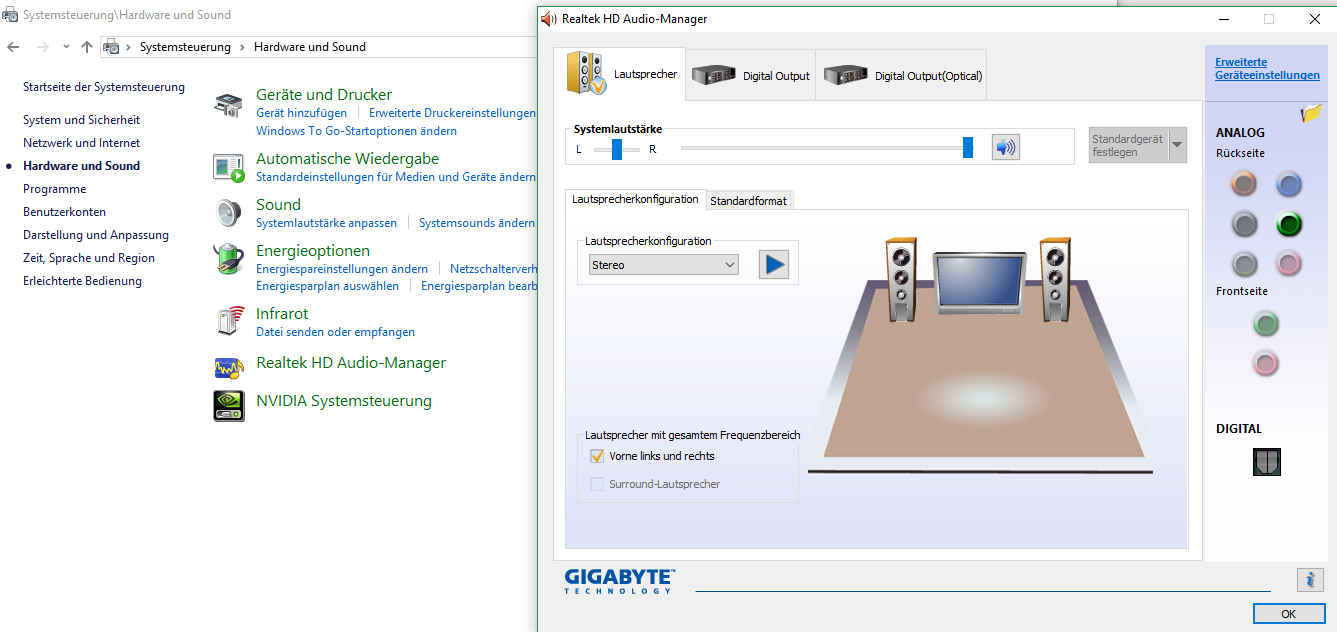This screenshot has height=632, width=1337.
Task: Expand Standardgerät festlegen dropdown arrow
Action: point(1177,145)
